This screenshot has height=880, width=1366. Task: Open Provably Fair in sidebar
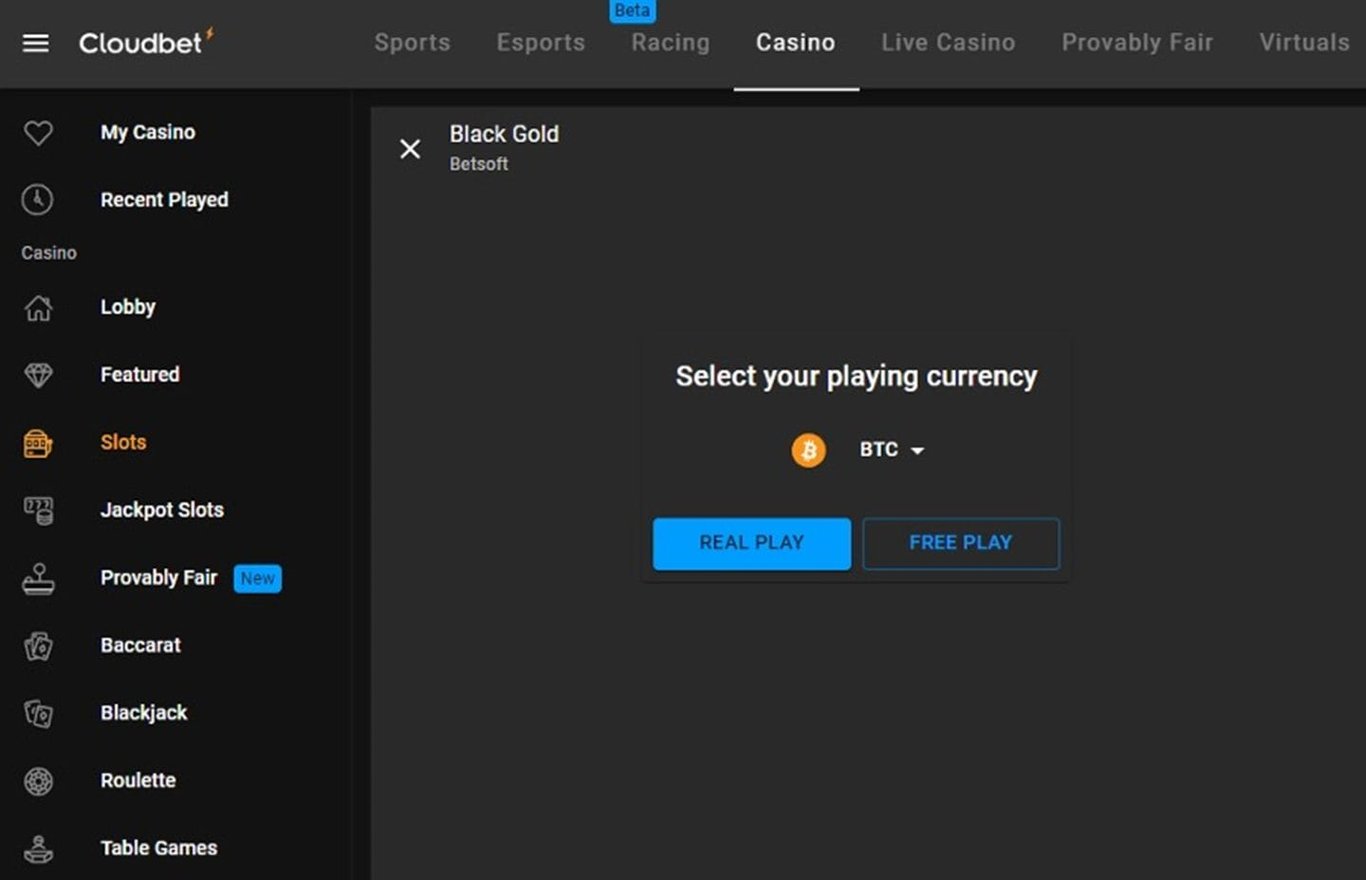pyautogui.click(x=159, y=578)
